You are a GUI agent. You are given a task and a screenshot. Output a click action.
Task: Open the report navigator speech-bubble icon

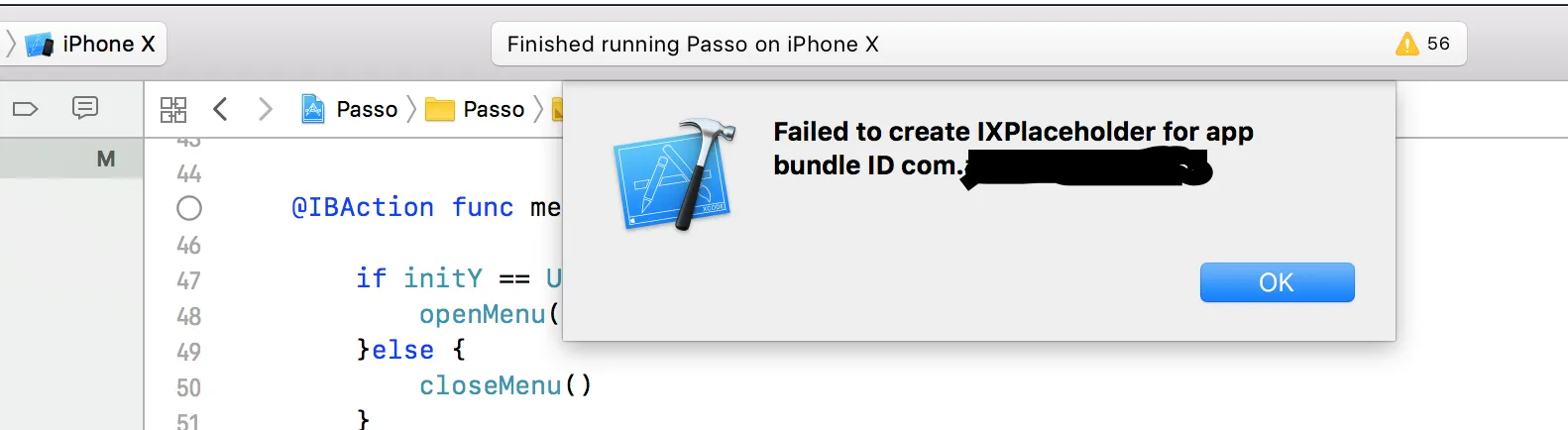point(85,107)
